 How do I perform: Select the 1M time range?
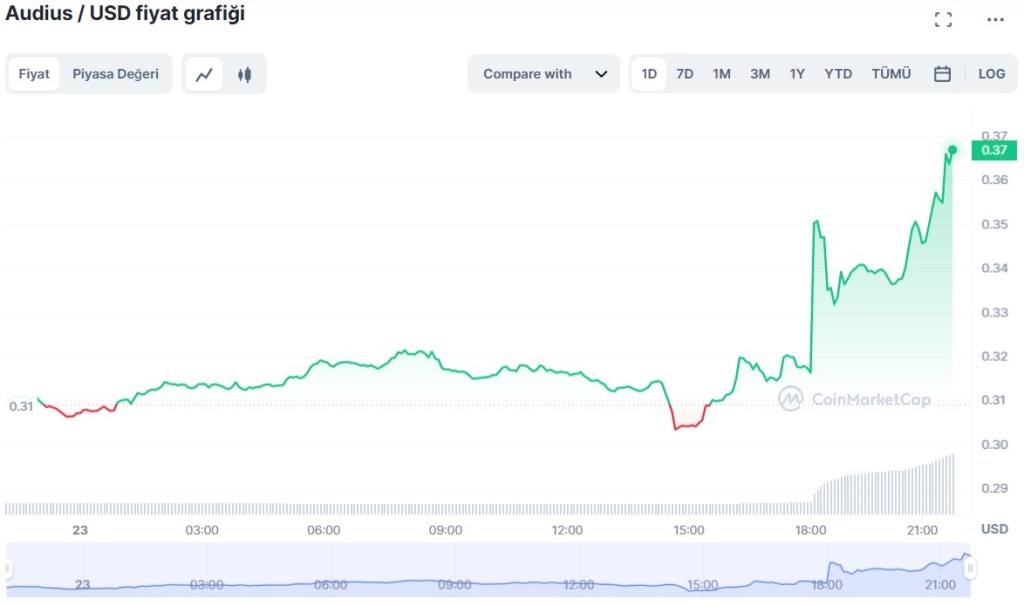click(x=722, y=74)
